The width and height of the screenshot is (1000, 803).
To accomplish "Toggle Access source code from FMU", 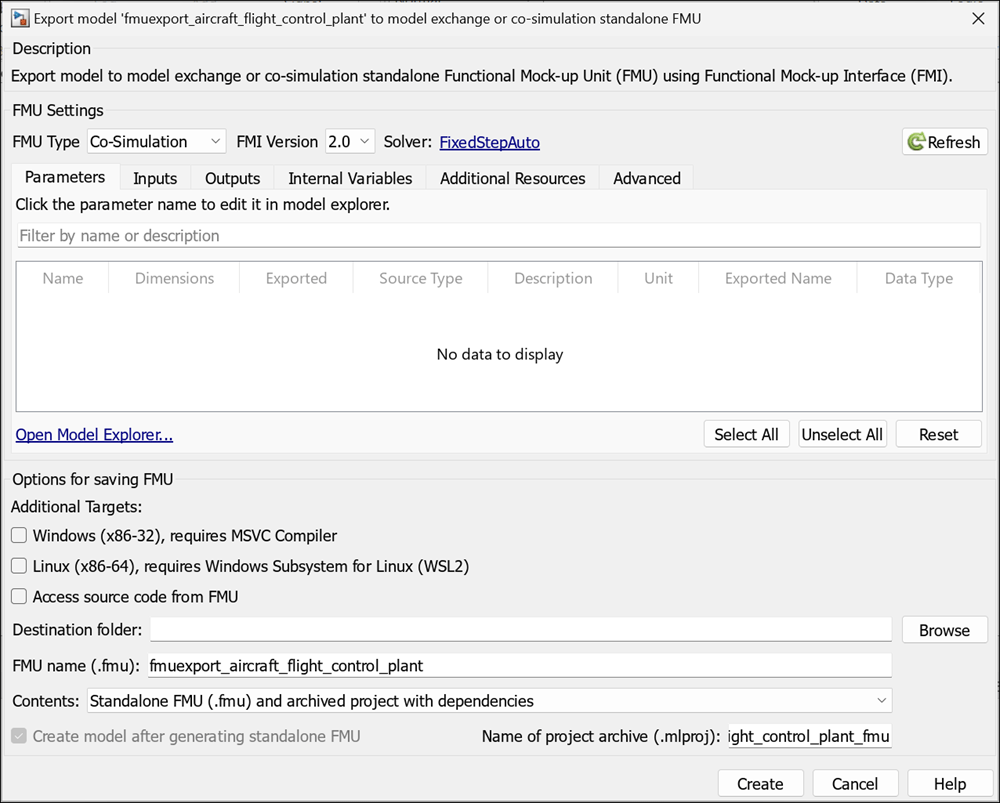I will pyautogui.click(x=19, y=597).
